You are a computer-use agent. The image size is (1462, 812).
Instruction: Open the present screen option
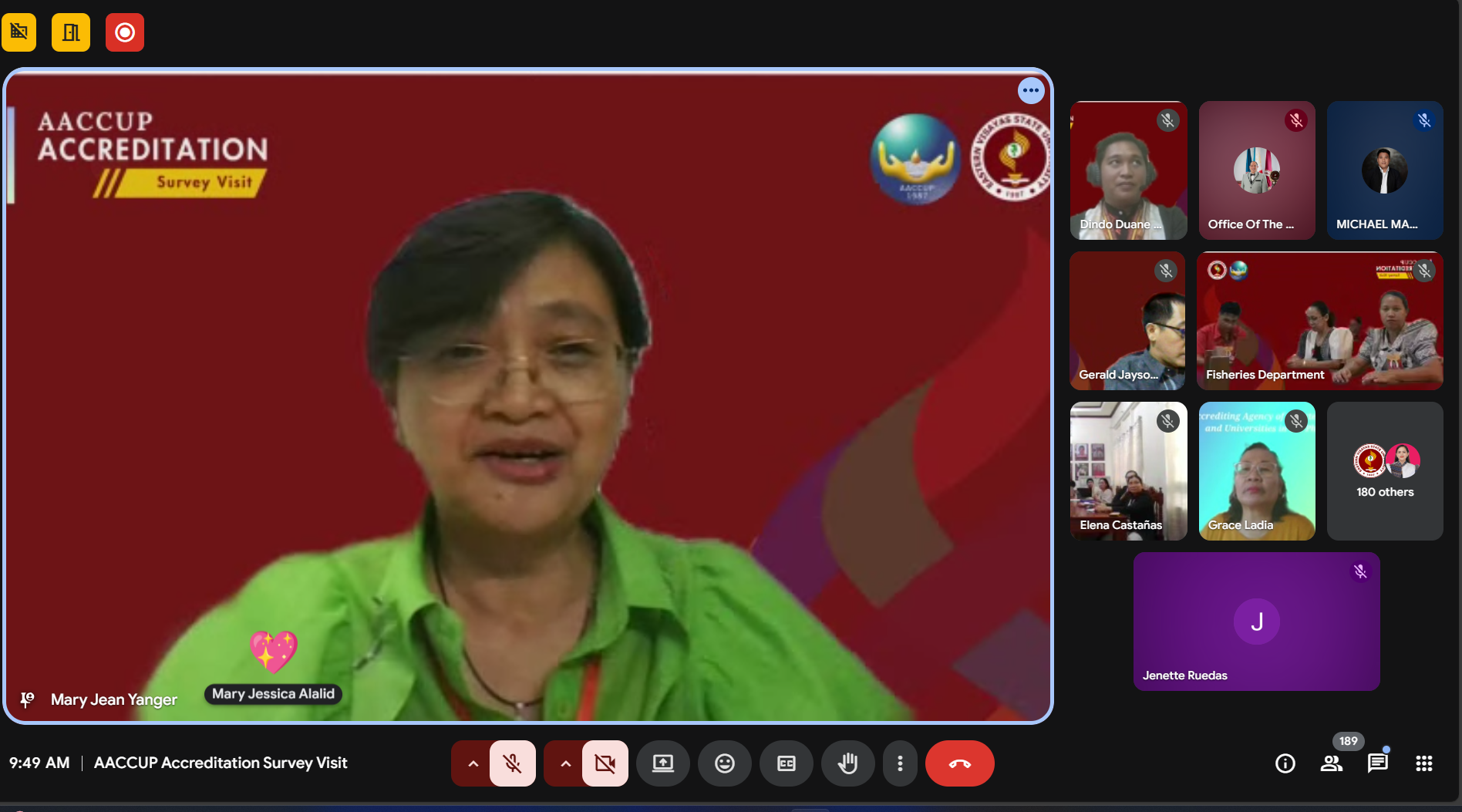click(662, 763)
